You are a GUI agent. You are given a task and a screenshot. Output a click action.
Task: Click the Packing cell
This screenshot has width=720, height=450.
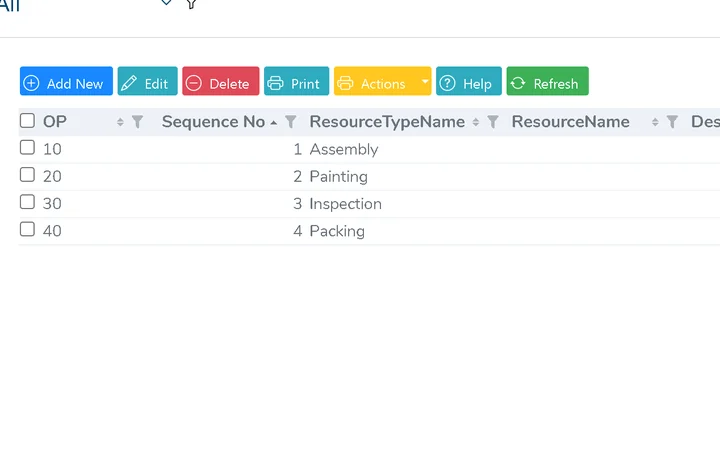pos(337,231)
